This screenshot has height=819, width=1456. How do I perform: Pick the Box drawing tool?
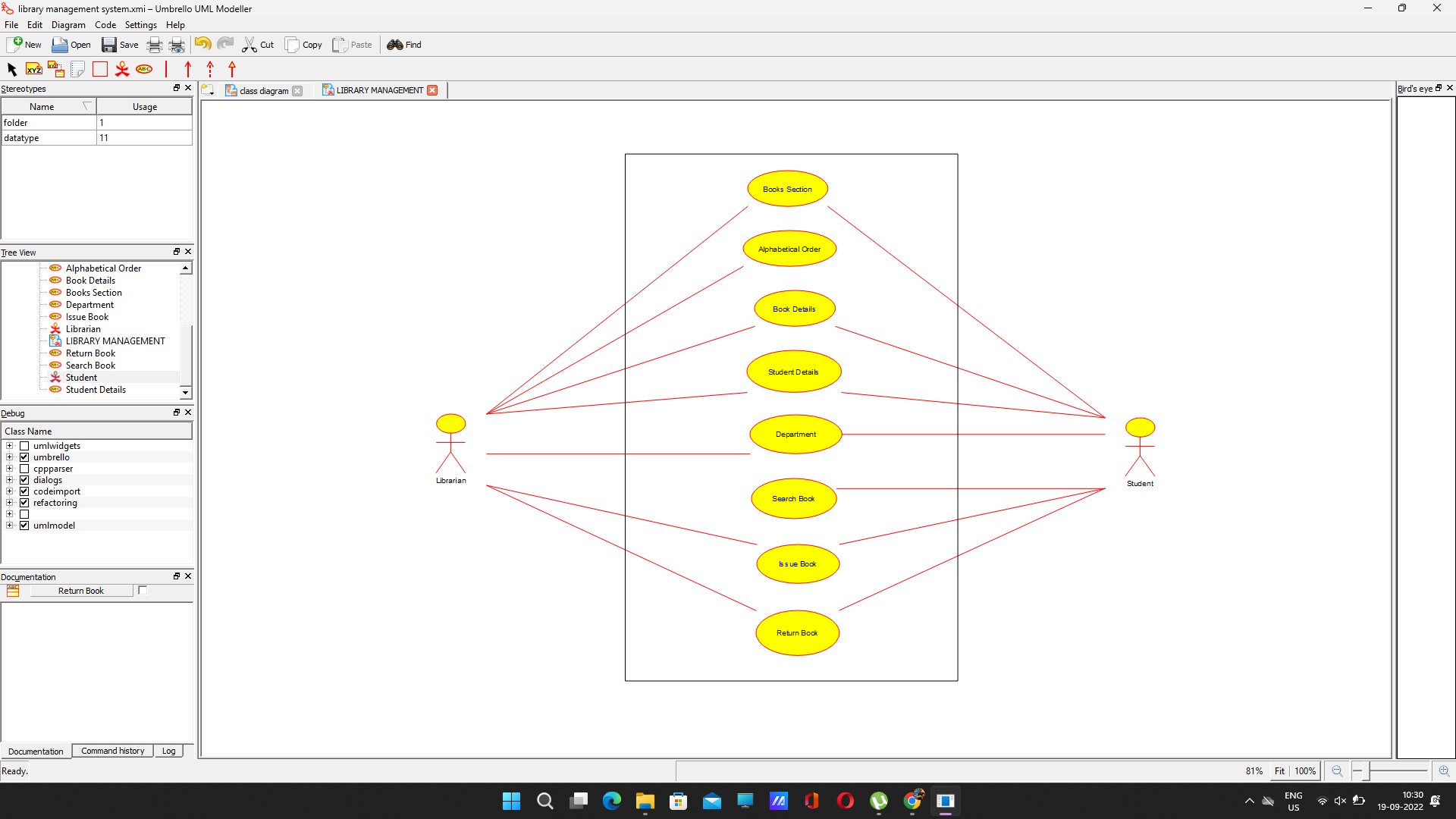point(100,69)
